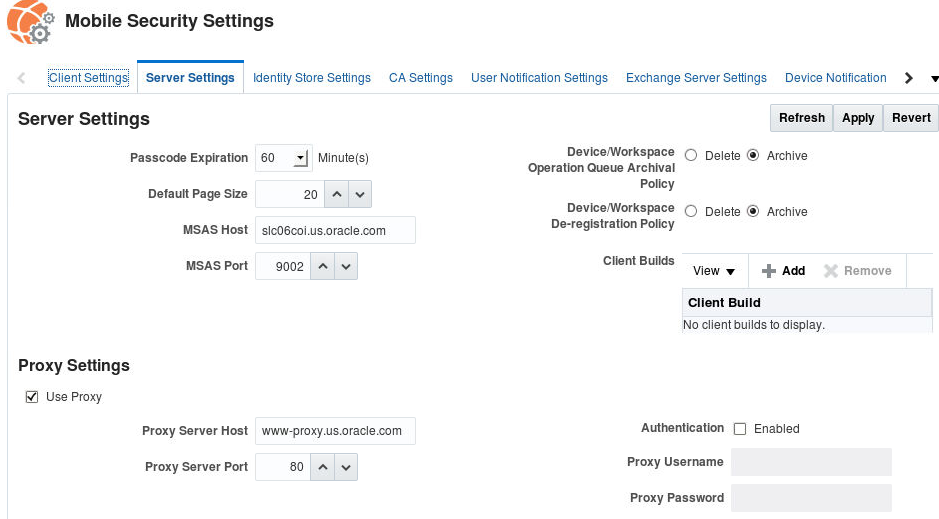Decrease Proxy Server Port with down arrow
The image size is (939, 519).
(x=345, y=467)
